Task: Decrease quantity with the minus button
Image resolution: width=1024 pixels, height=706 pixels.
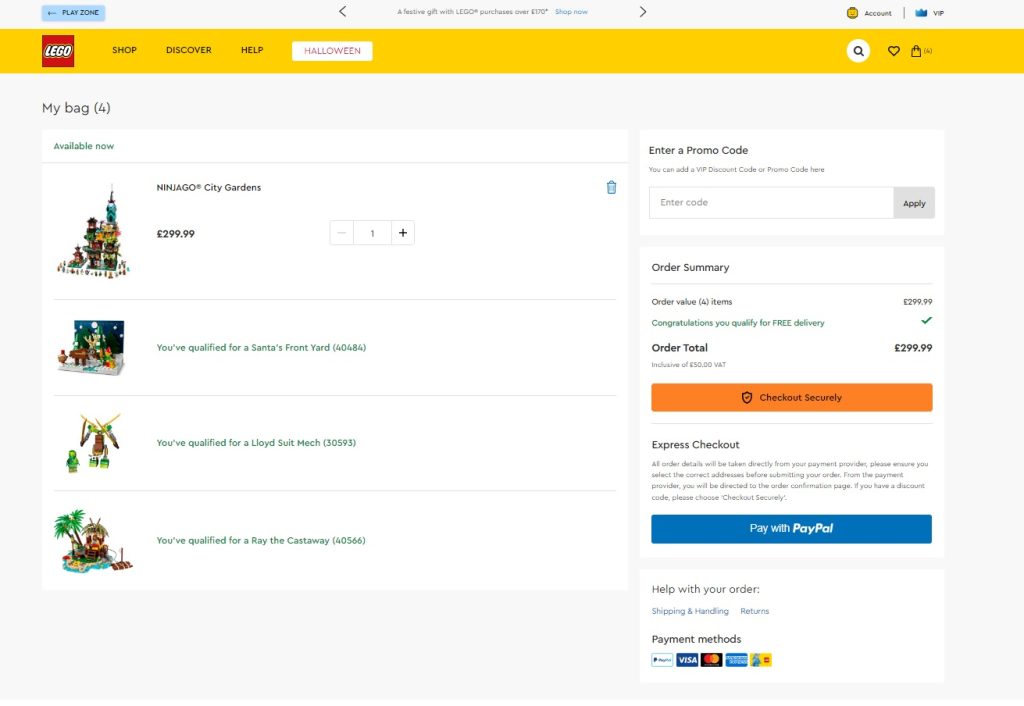Action: click(x=342, y=233)
